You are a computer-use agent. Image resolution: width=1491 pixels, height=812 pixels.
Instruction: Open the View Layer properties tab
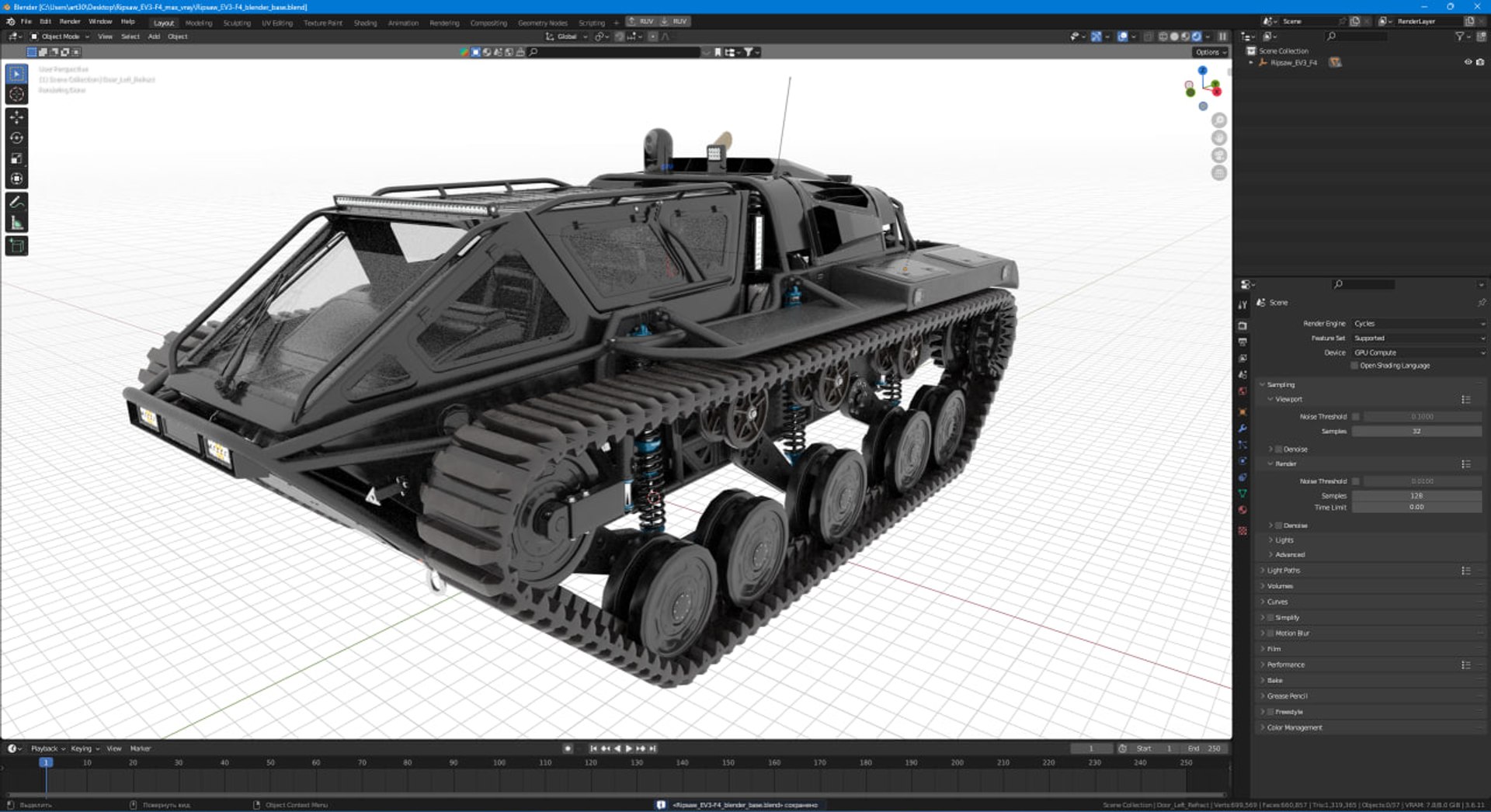pos(1242,359)
